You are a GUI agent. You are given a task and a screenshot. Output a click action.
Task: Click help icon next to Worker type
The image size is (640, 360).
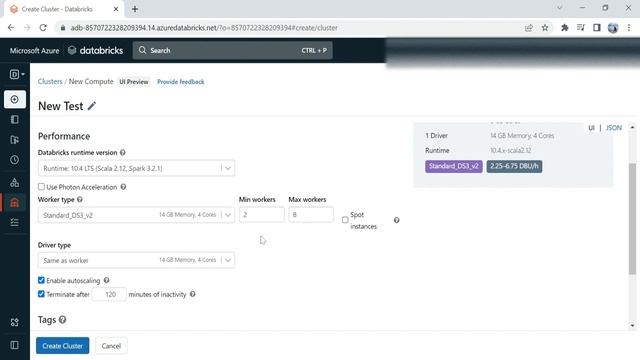pos(80,200)
